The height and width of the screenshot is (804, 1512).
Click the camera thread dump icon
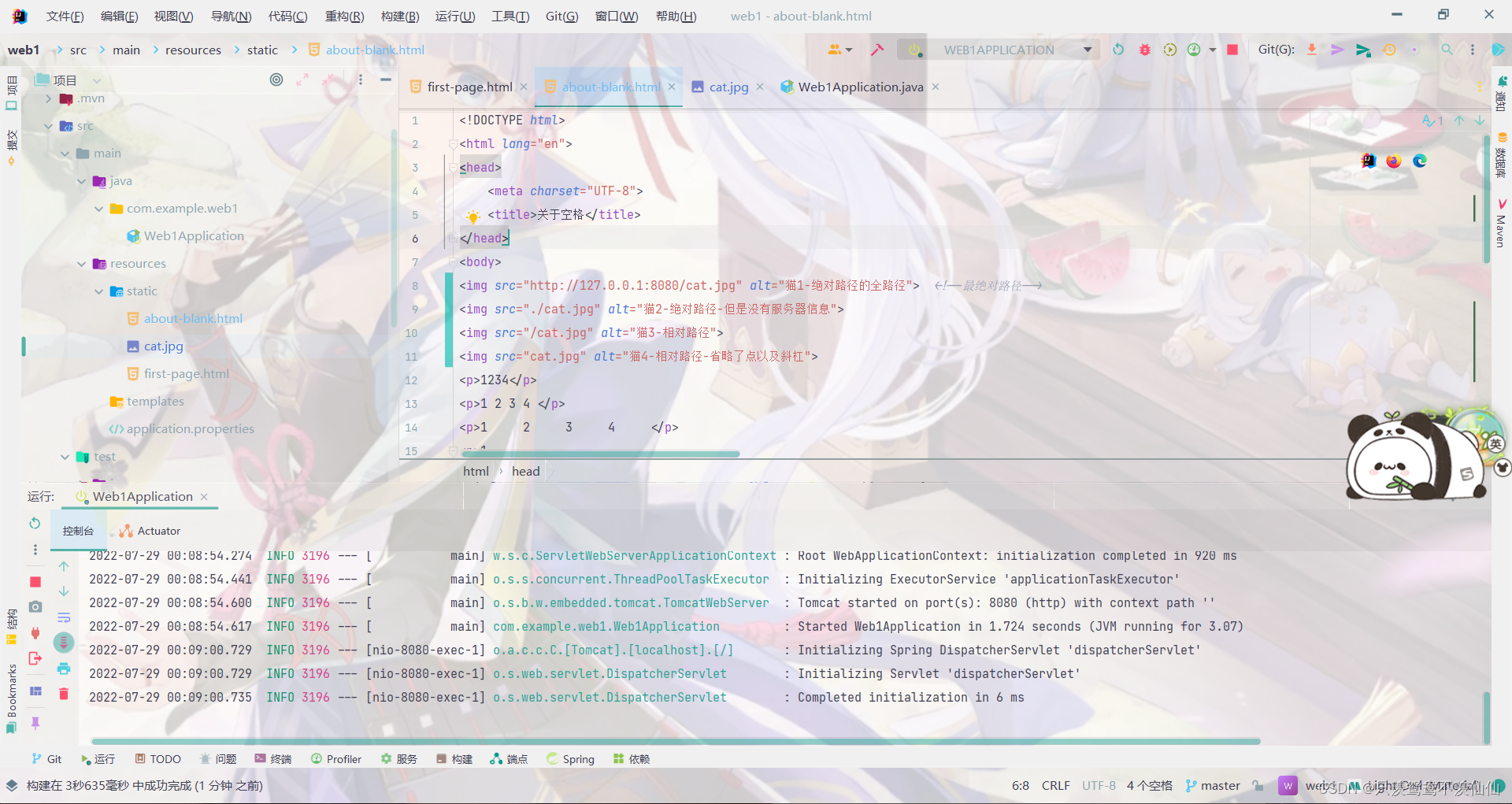pyautogui.click(x=35, y=607)
